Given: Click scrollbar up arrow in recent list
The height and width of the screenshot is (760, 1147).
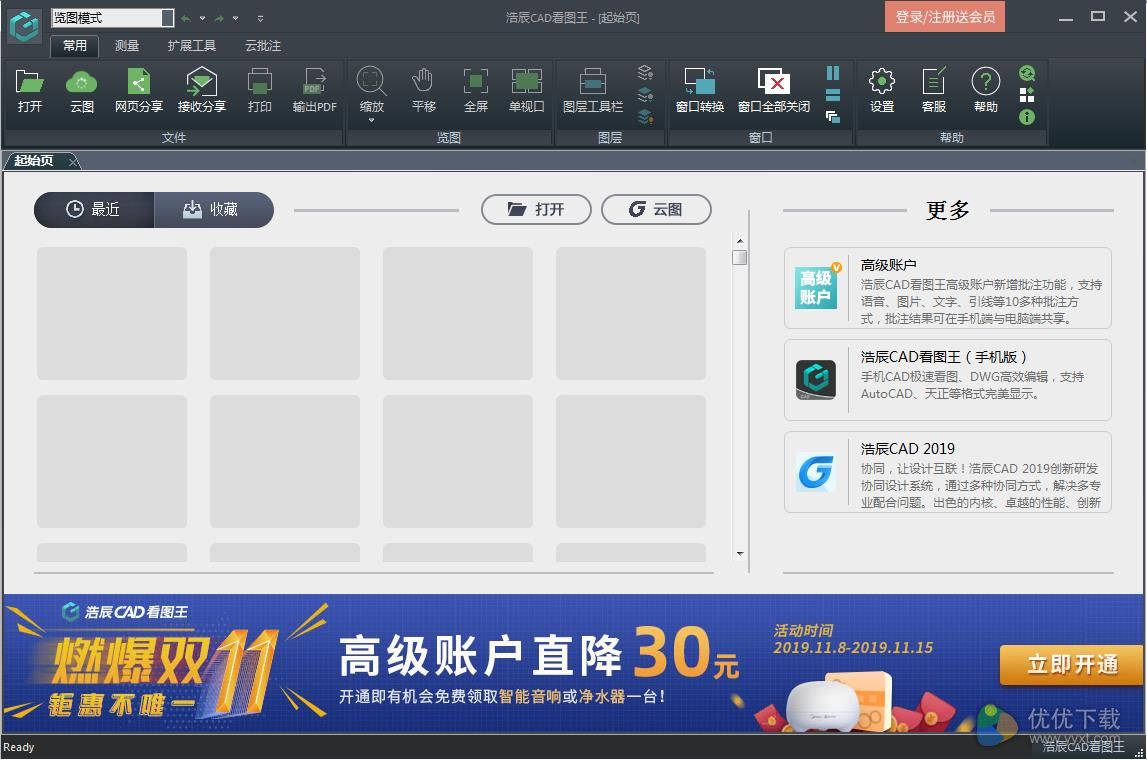Looking at the screenshot, I should pyautogui.click(x=740, y=241).
